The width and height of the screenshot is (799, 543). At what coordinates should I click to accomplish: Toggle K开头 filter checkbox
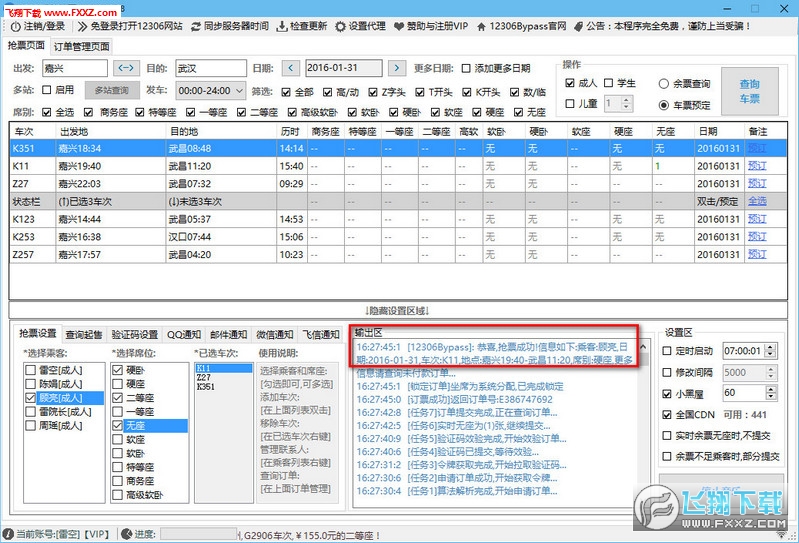tap(467, 92)
